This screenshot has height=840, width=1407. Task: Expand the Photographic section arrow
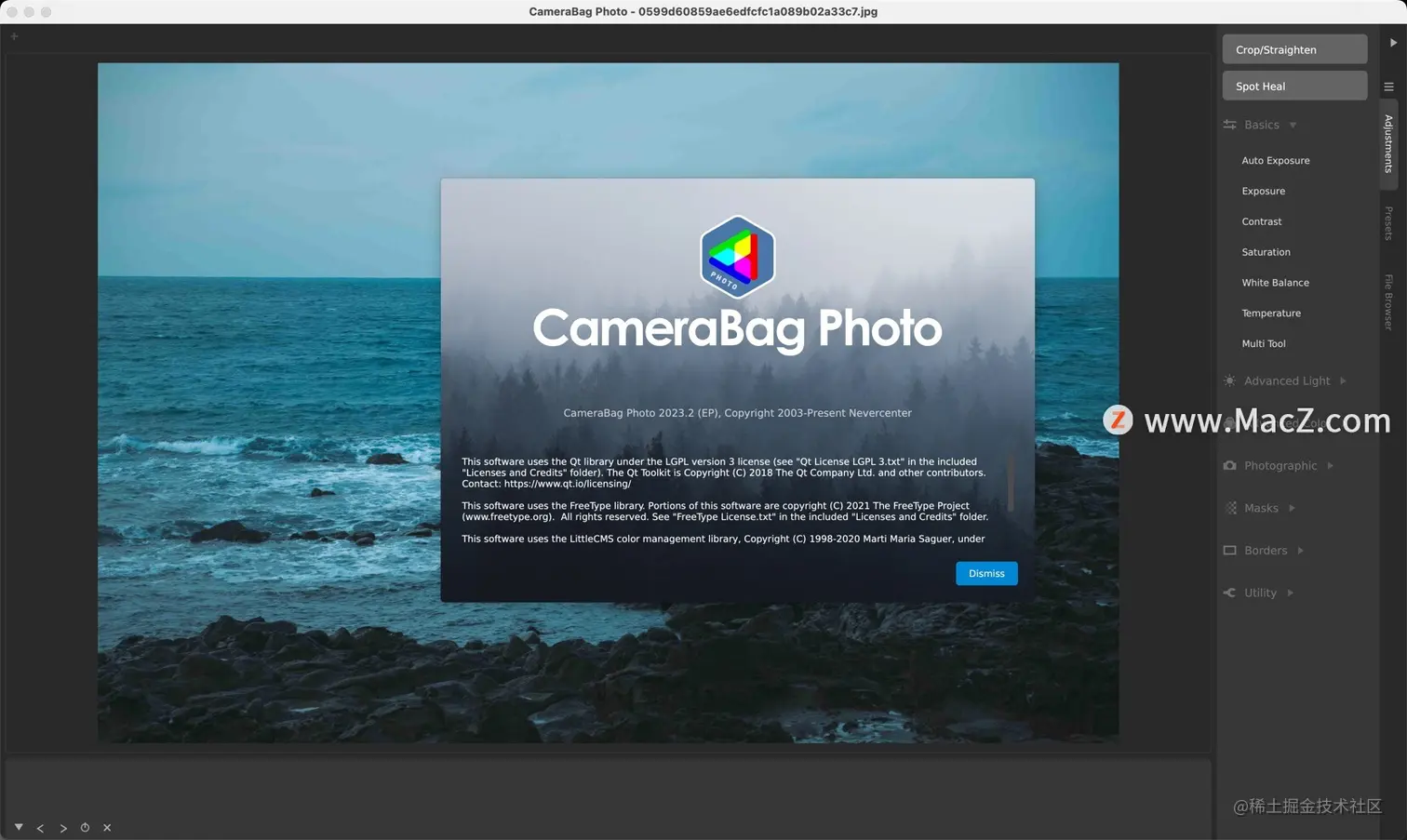coord(1330,465)
